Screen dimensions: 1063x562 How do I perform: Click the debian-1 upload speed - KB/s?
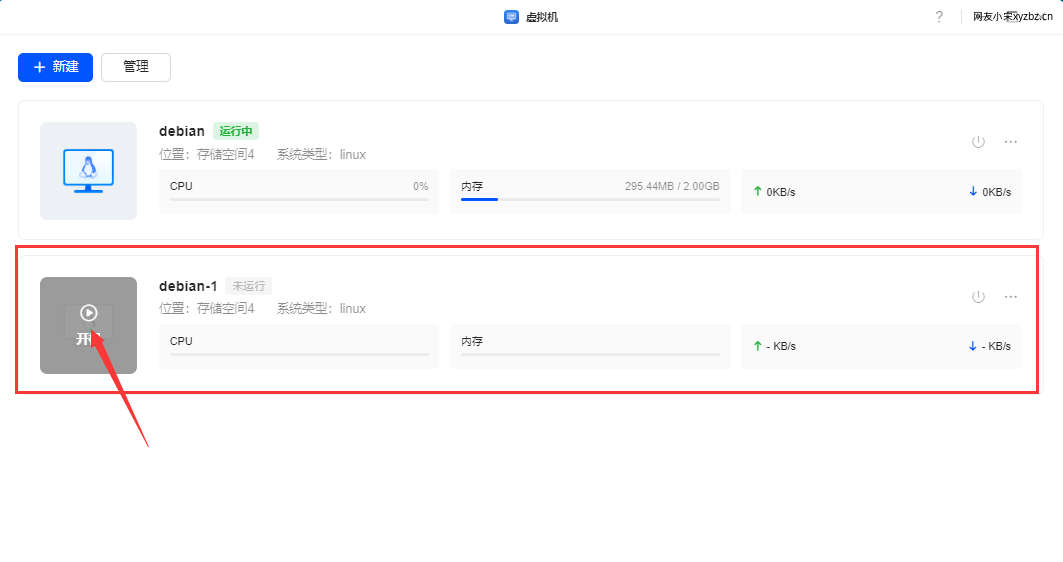click(x=781, y=346)
